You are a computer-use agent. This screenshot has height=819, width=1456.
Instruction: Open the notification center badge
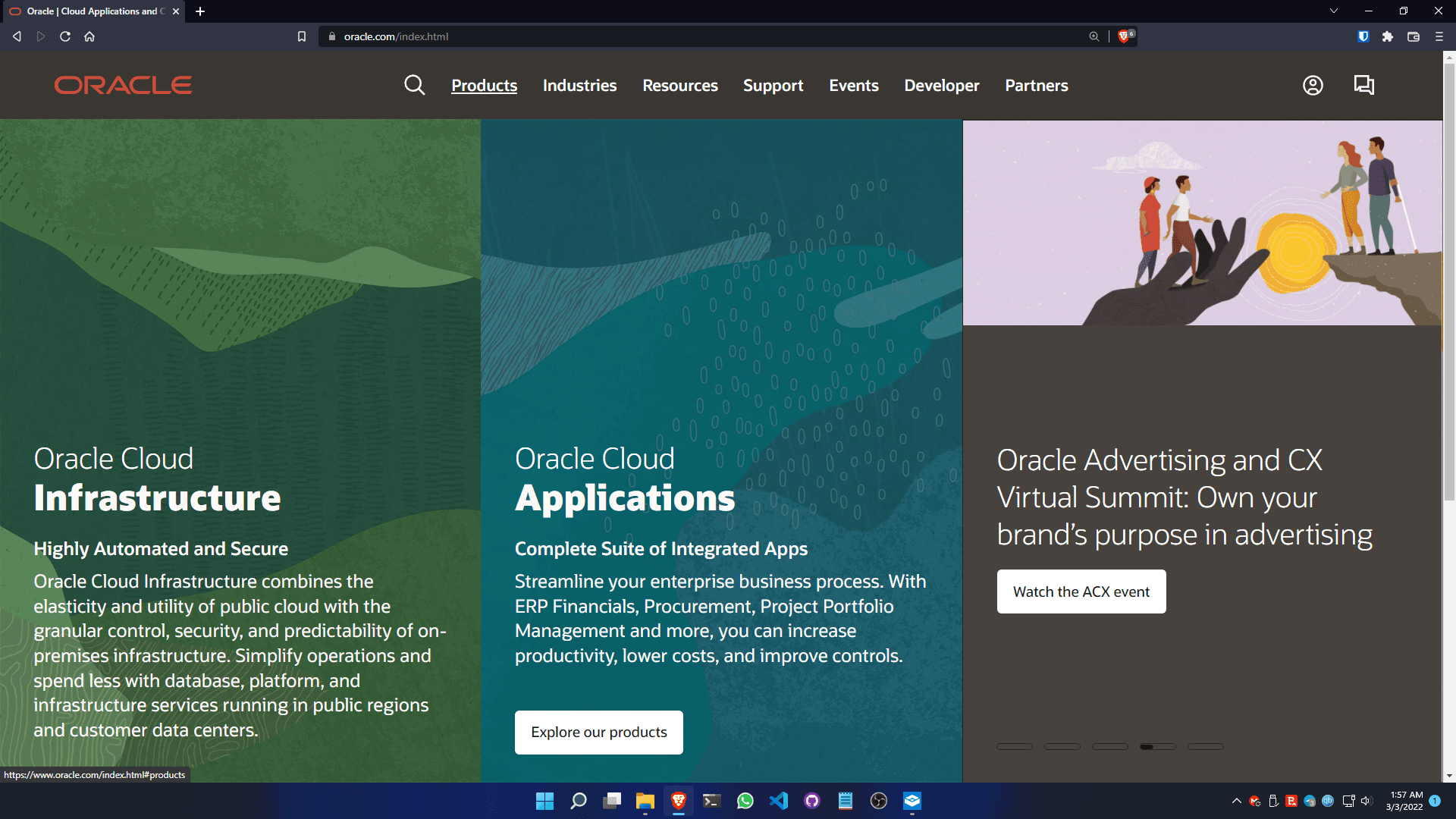(x=1435, y=801)
